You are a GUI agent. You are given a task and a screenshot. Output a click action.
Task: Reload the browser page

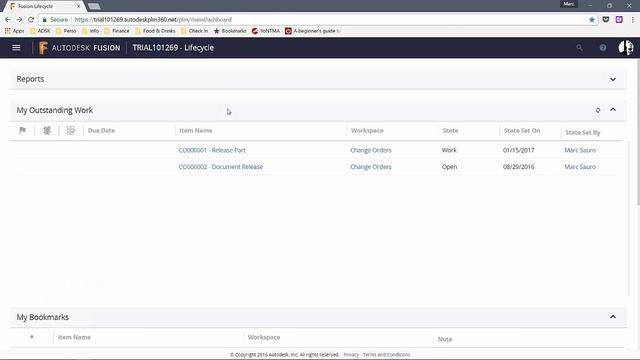click(31, 20)
